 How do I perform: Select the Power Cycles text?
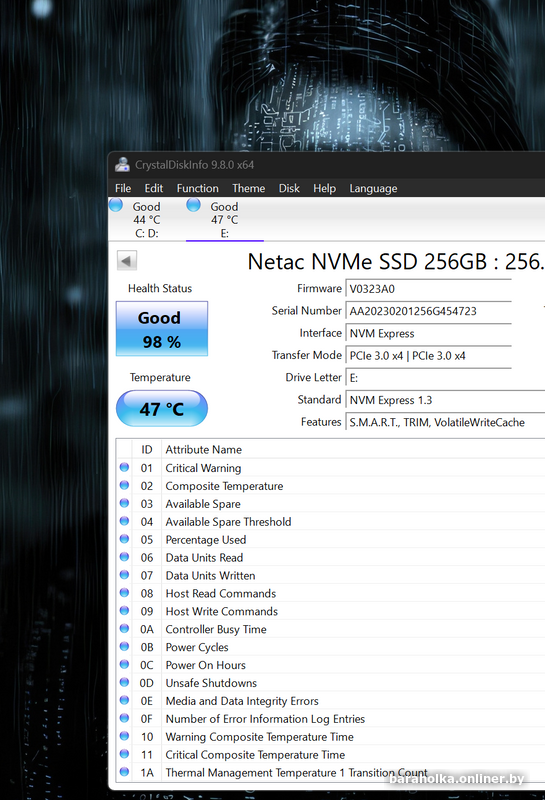(197, 647)
